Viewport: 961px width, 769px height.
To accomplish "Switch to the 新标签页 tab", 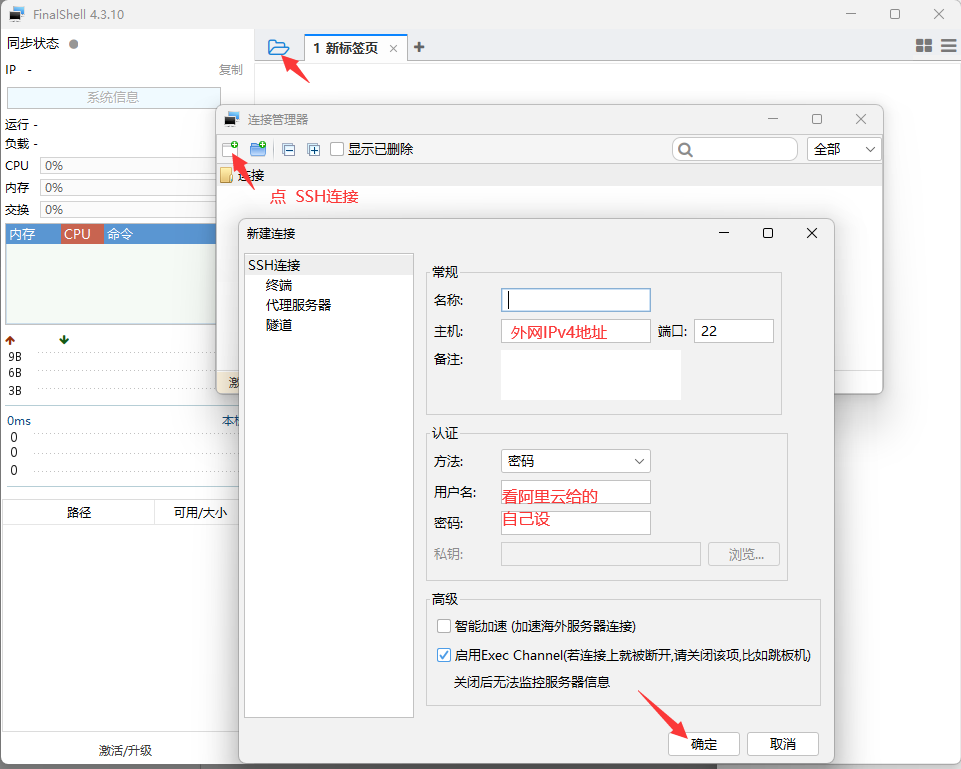I will [346, 48].
